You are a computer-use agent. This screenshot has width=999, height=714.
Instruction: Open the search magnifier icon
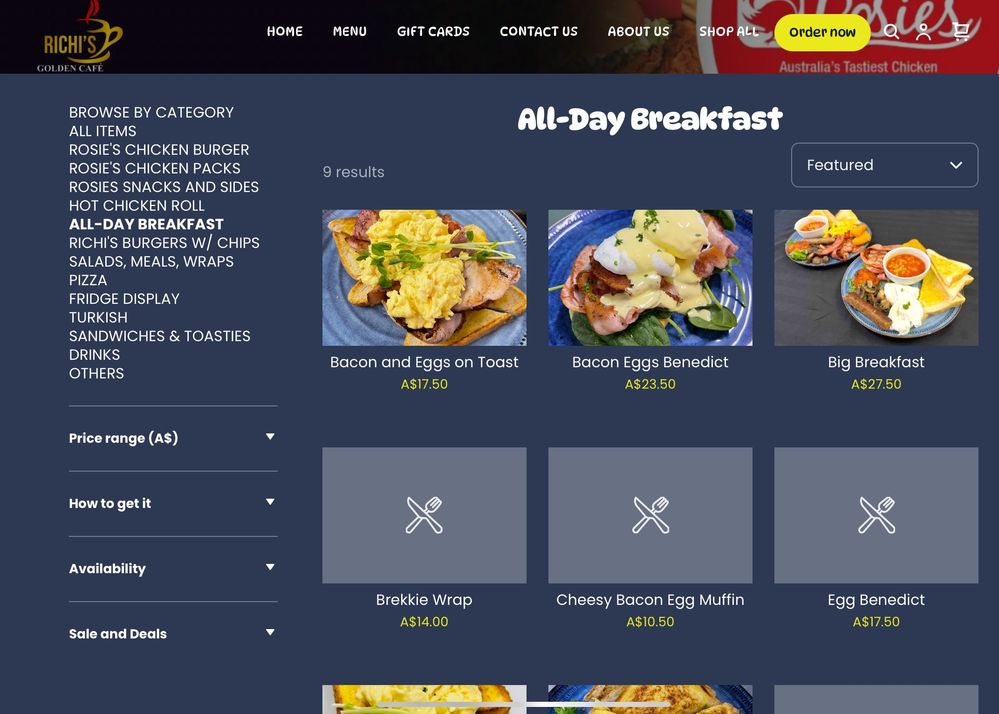[891, 31]
